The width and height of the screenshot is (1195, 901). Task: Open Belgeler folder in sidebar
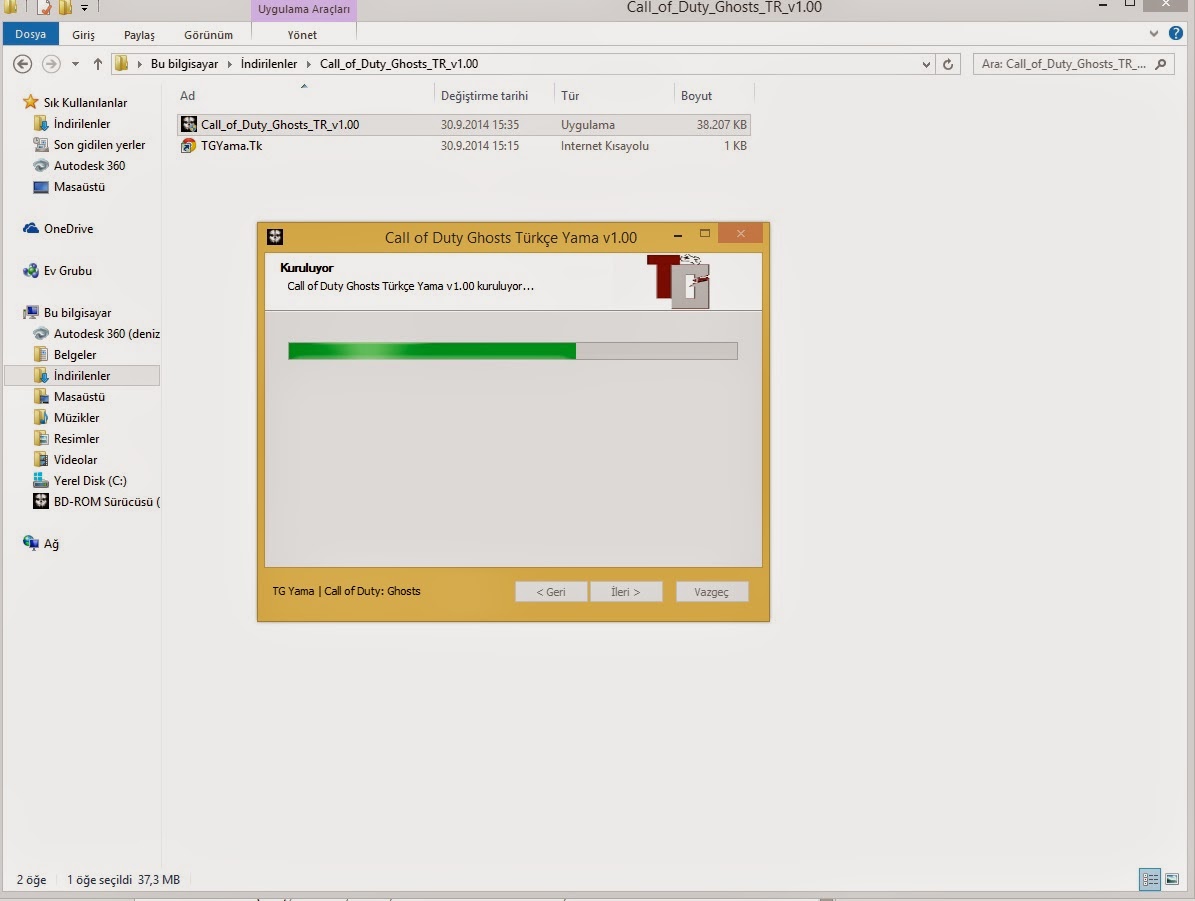pos(75,354)
